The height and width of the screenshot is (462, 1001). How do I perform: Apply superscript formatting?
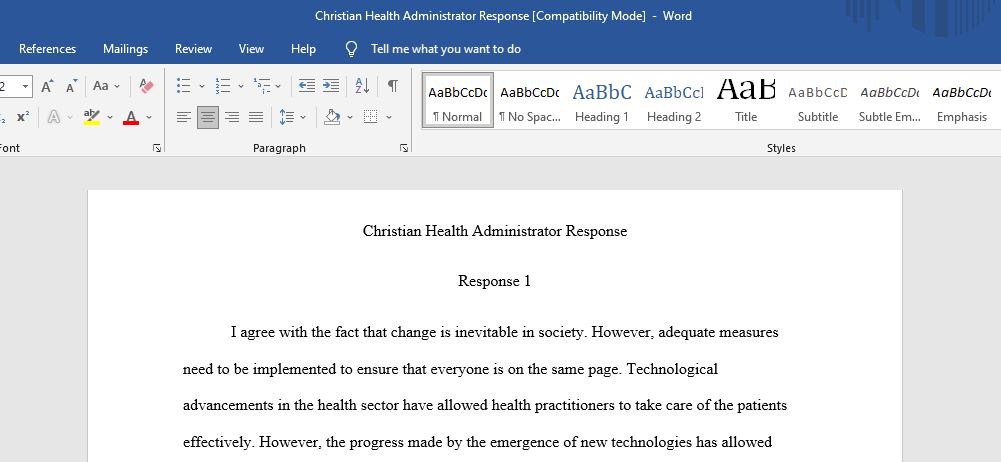(x=23, y=117)
